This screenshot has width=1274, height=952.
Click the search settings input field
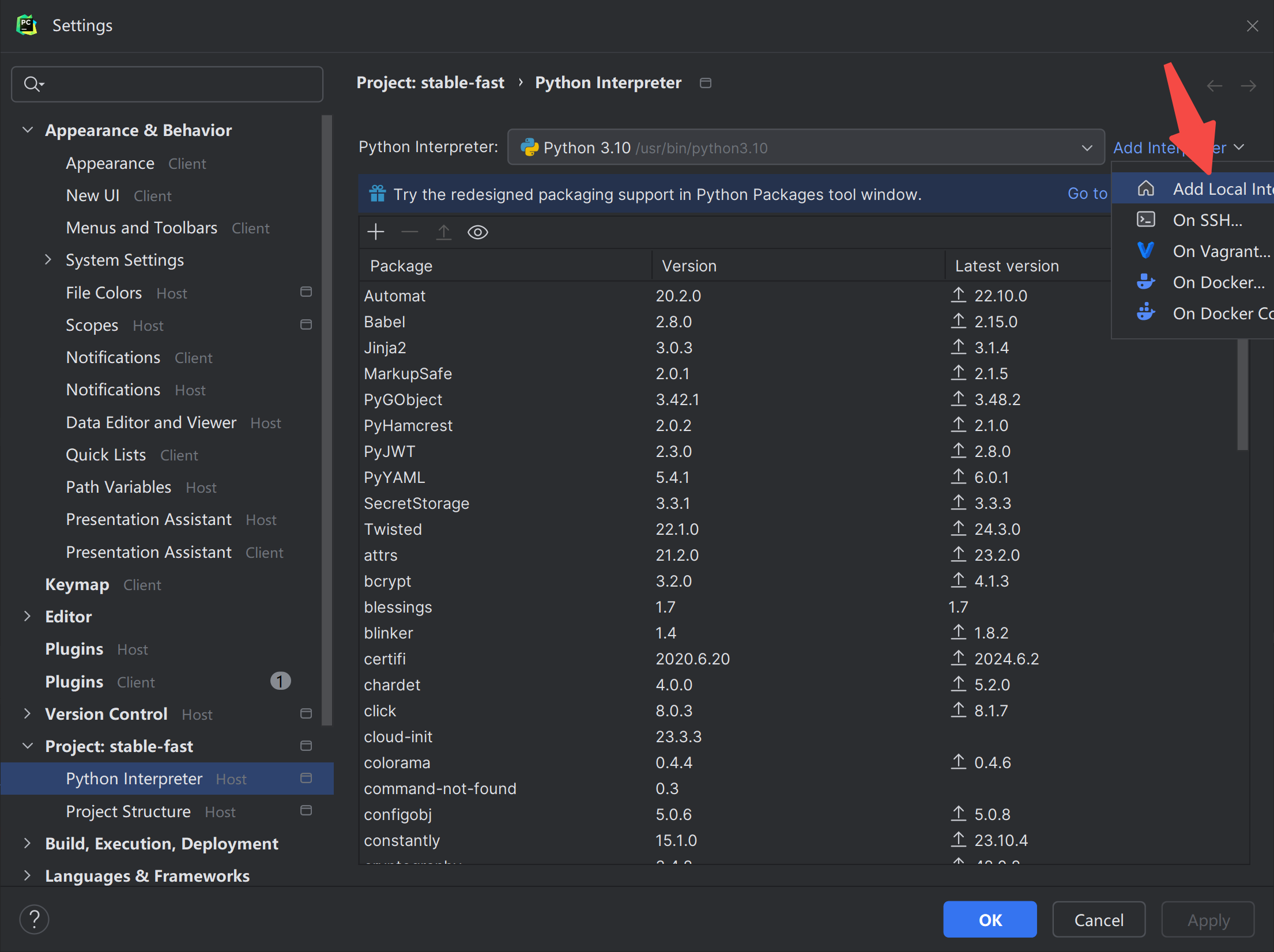(170, 84)
